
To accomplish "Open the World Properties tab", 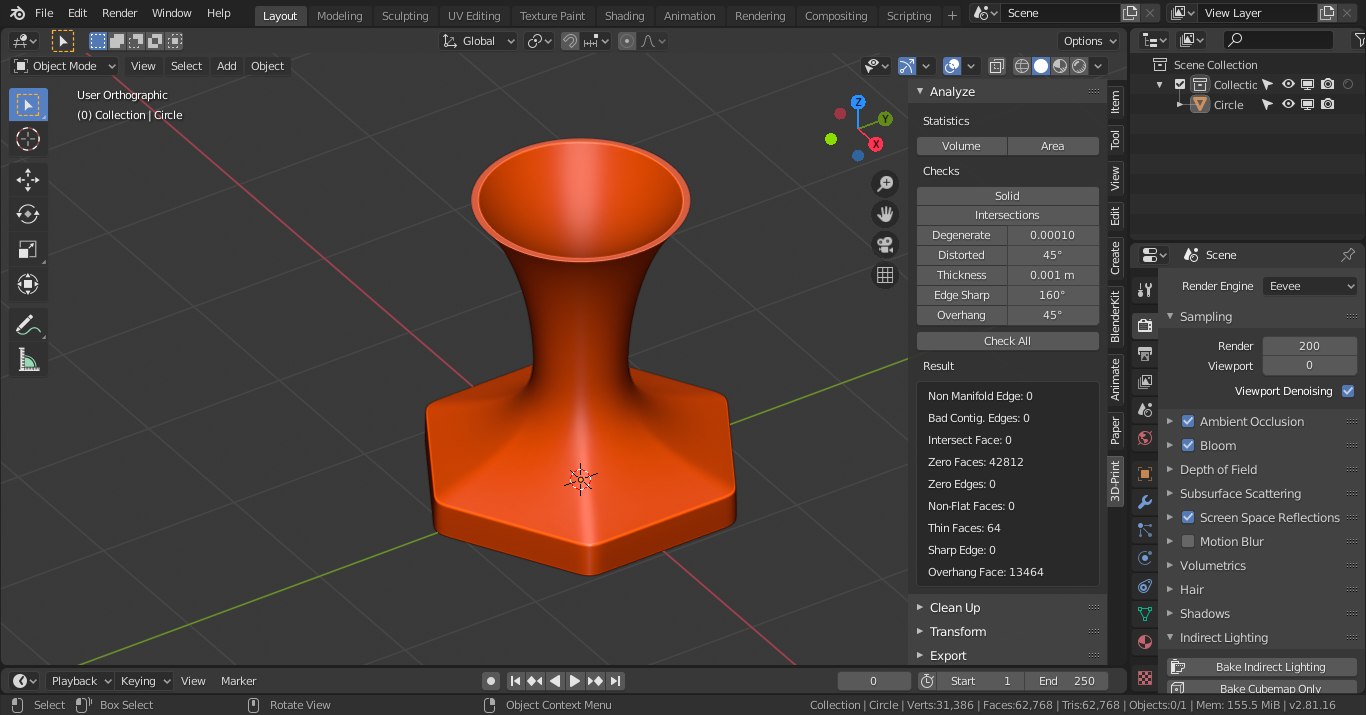I will [1144, 437].
